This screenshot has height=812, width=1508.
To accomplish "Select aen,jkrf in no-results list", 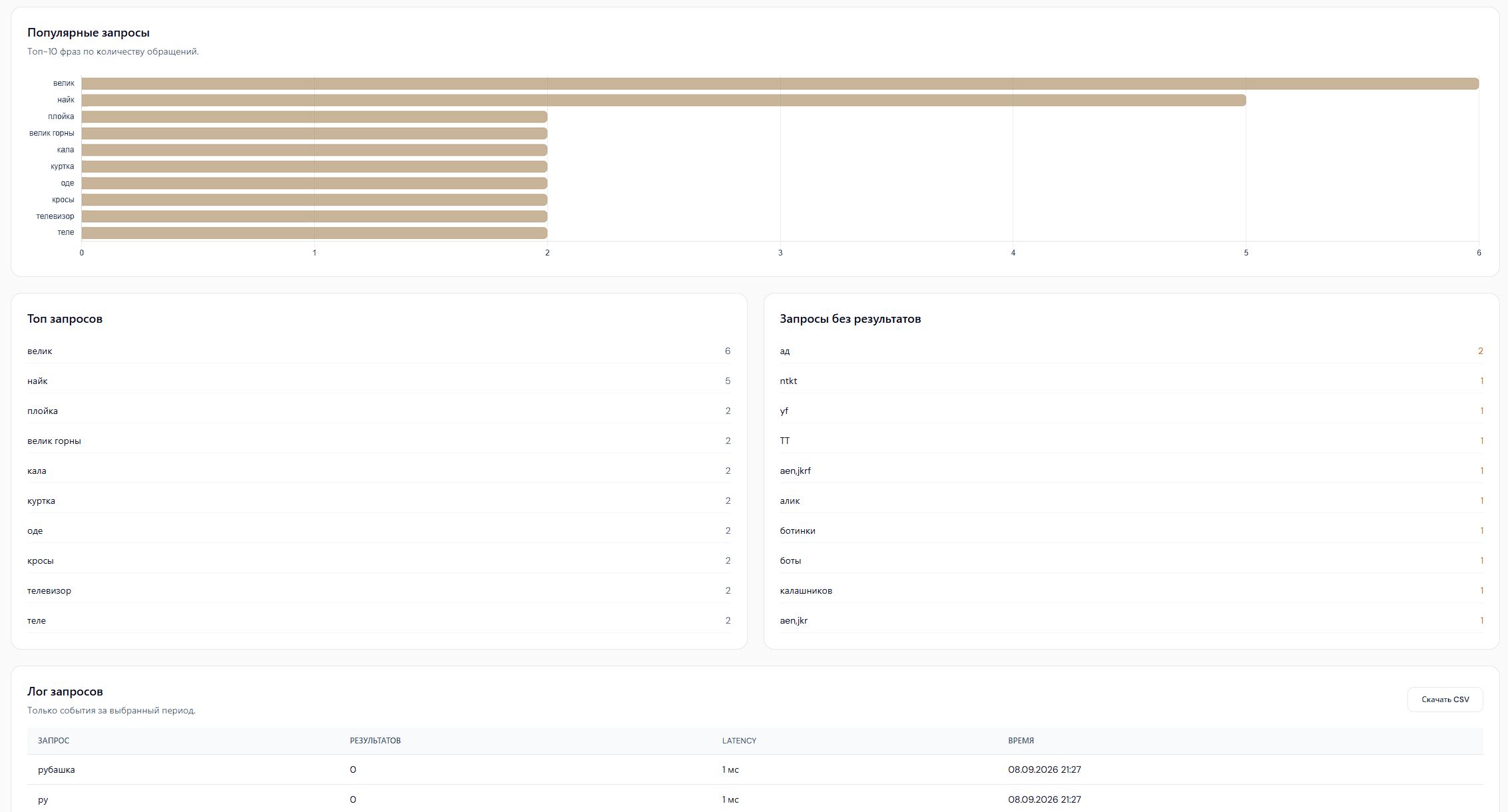I will [x=1131, y=471].
